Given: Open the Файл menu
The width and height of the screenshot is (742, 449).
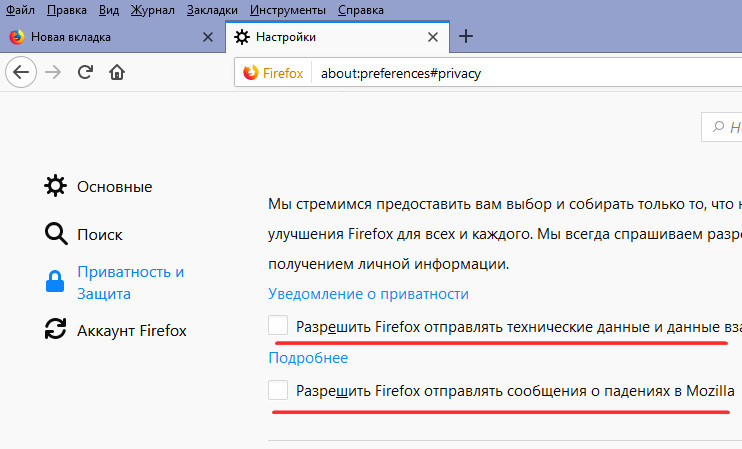Looking at the screenshot, I should [20, 10].
